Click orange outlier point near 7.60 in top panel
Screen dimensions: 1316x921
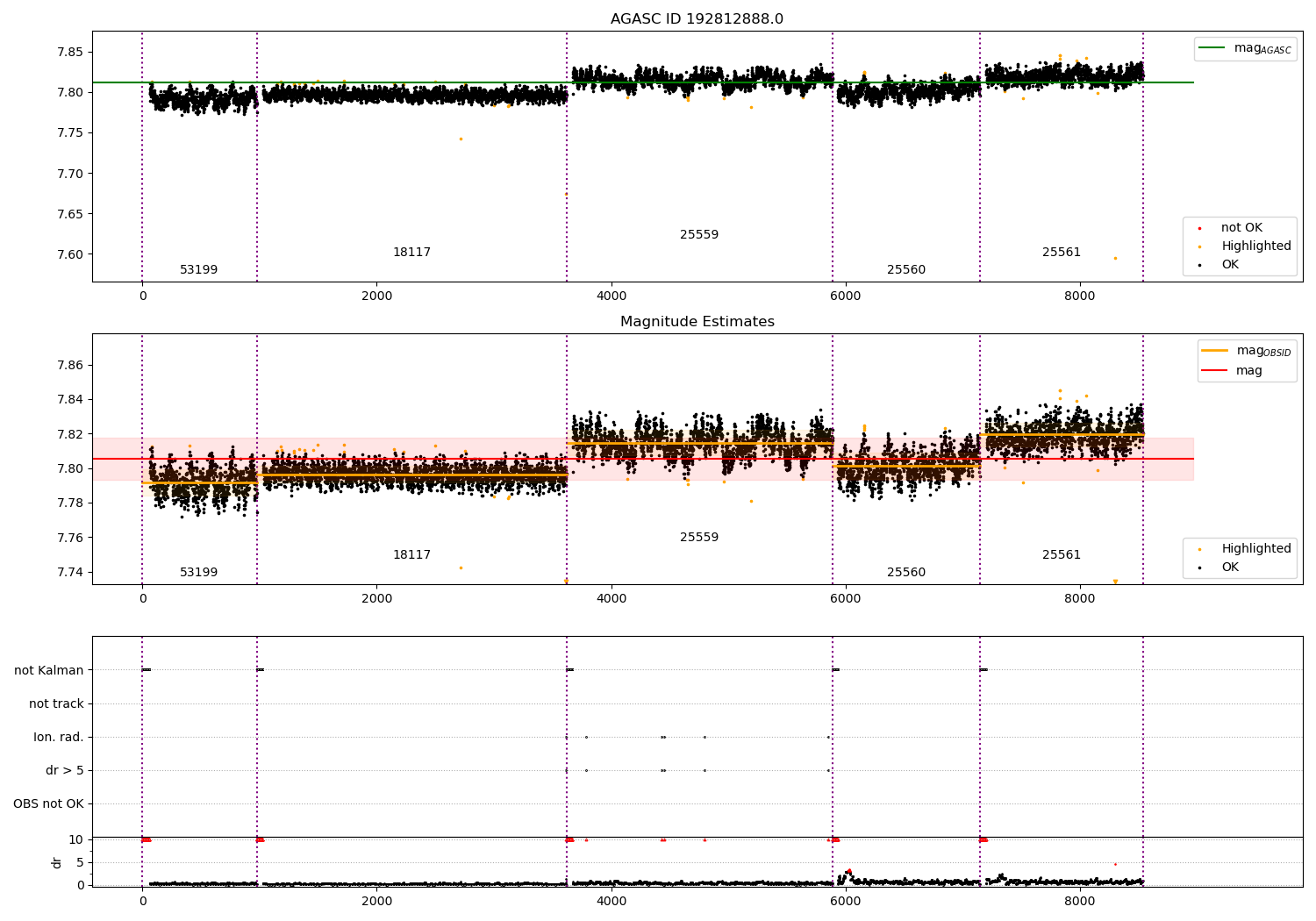1115,258
